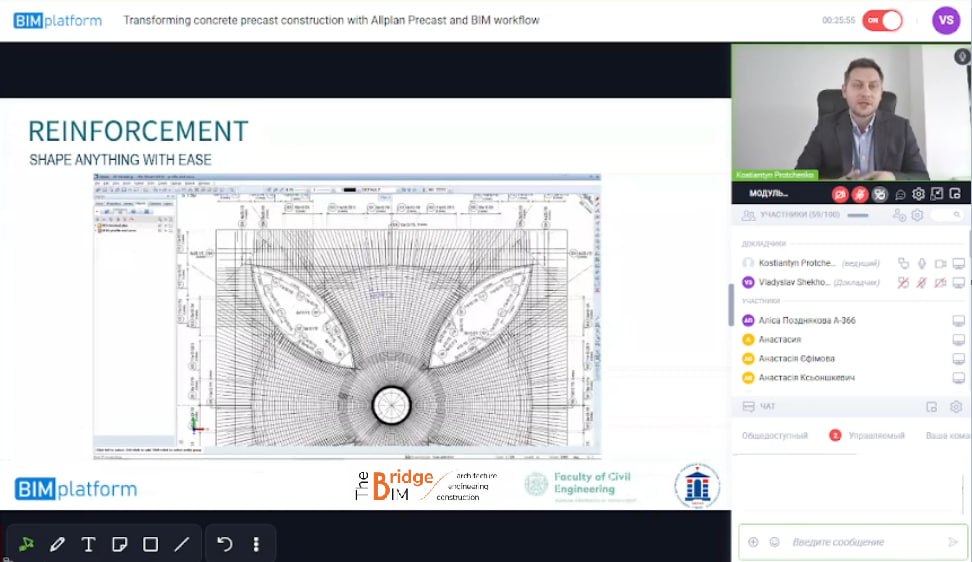The height and width of the screenshot is (562, 972).
Task: Click the expand window icon in module bar
Action: [937, 194]
